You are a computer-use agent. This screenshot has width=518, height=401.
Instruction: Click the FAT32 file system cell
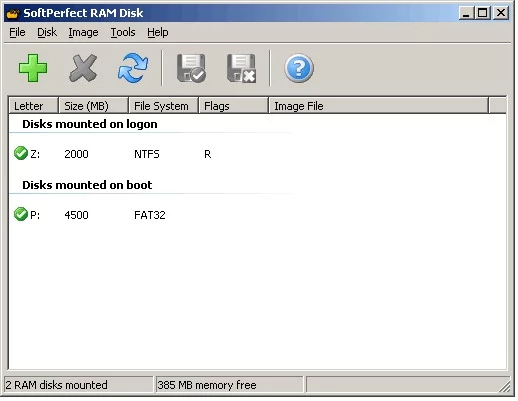click(150, 215)
